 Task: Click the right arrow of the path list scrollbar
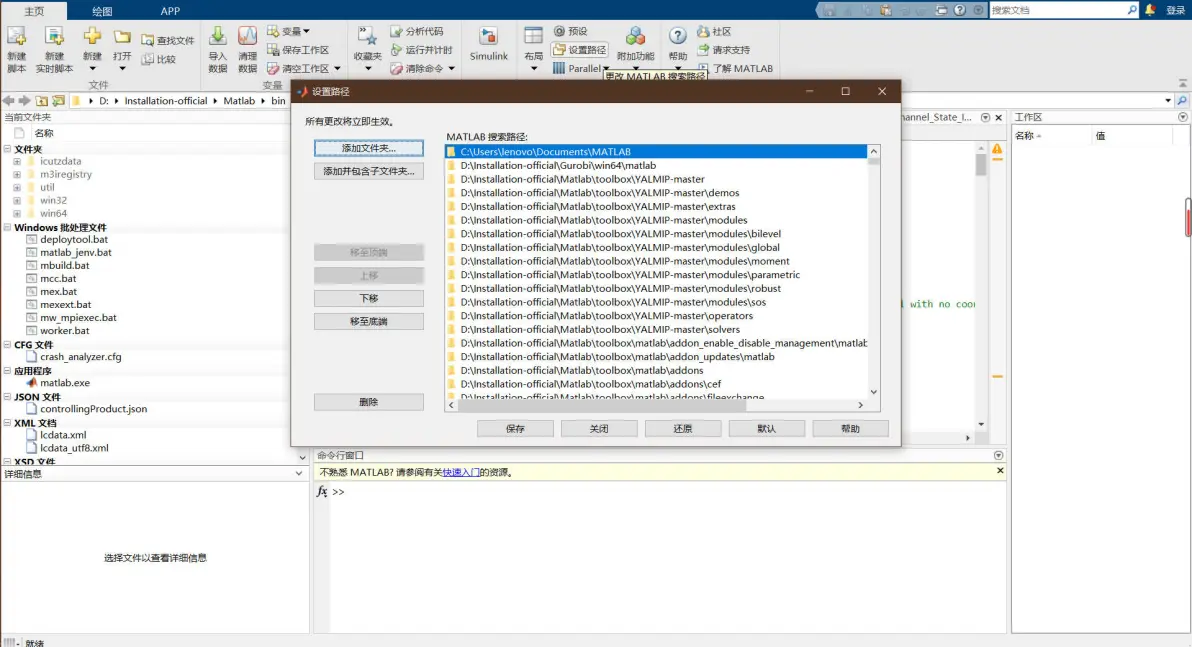(x=861, y=405)
